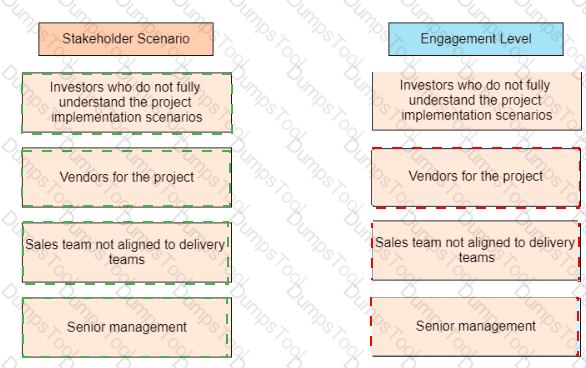Click 'Vendors for the project' text, right column
The height and width of the screenshot is (368, 586).
(x=476, y=176)
